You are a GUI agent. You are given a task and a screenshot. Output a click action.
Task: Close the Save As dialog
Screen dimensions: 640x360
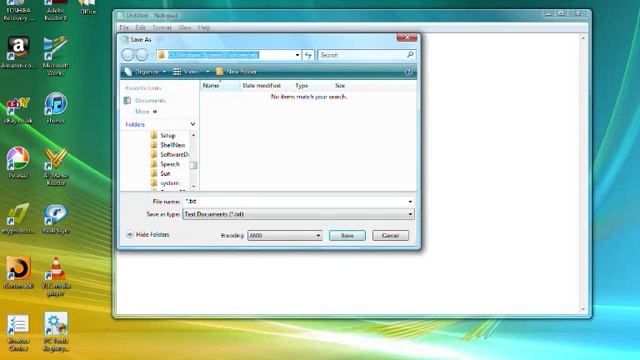[407, 38]
